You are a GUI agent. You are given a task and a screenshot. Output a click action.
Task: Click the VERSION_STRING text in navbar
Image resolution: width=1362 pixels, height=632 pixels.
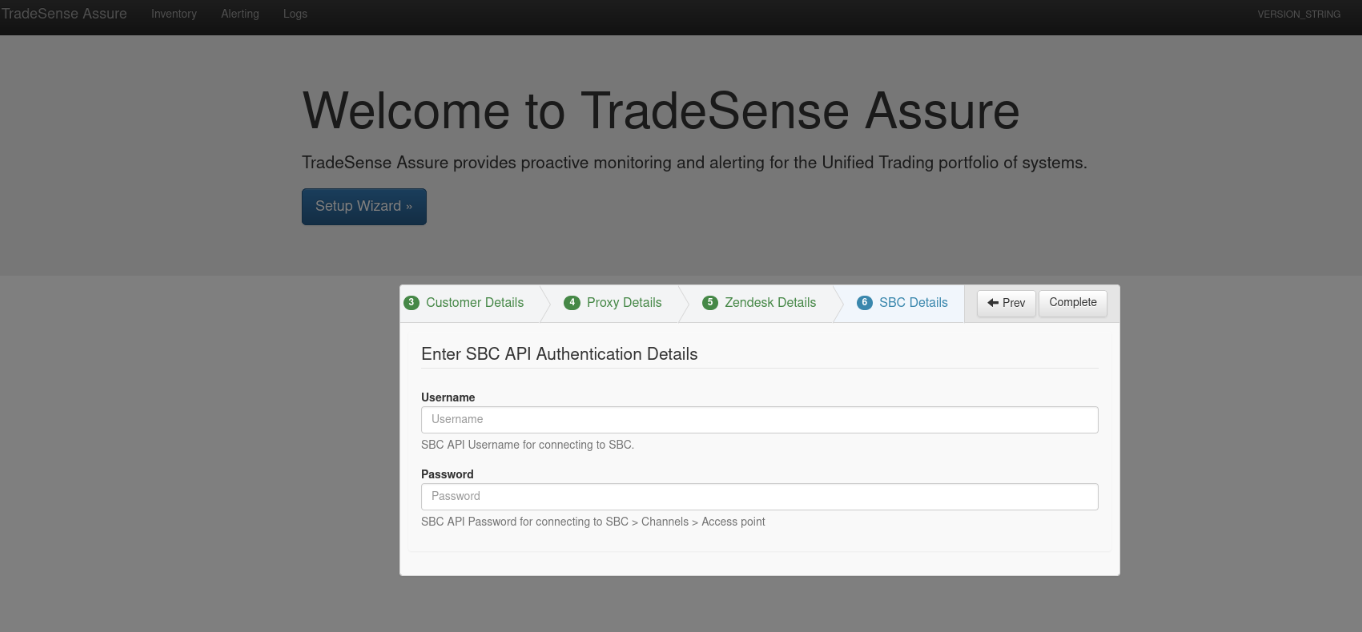point(1299,14)
